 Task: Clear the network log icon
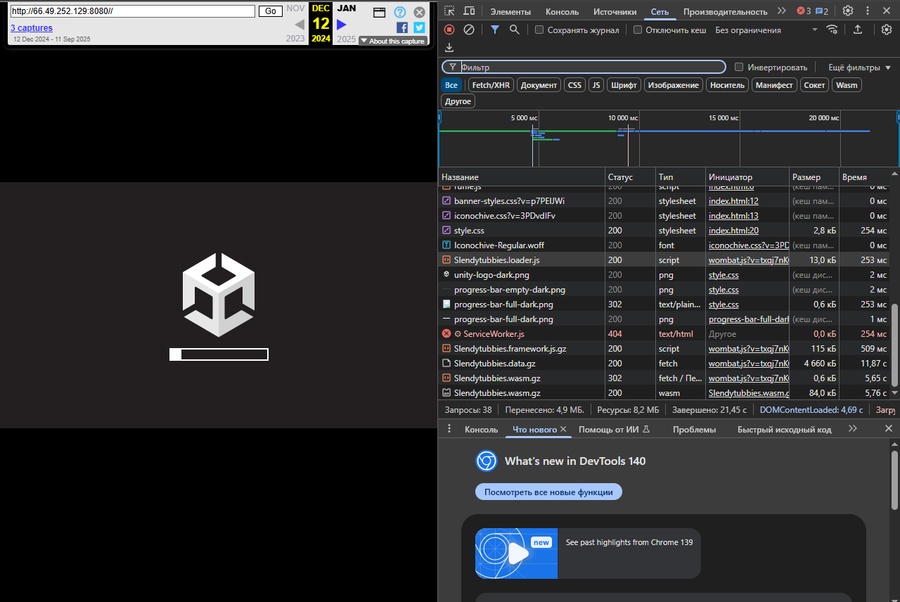[469, 29]
